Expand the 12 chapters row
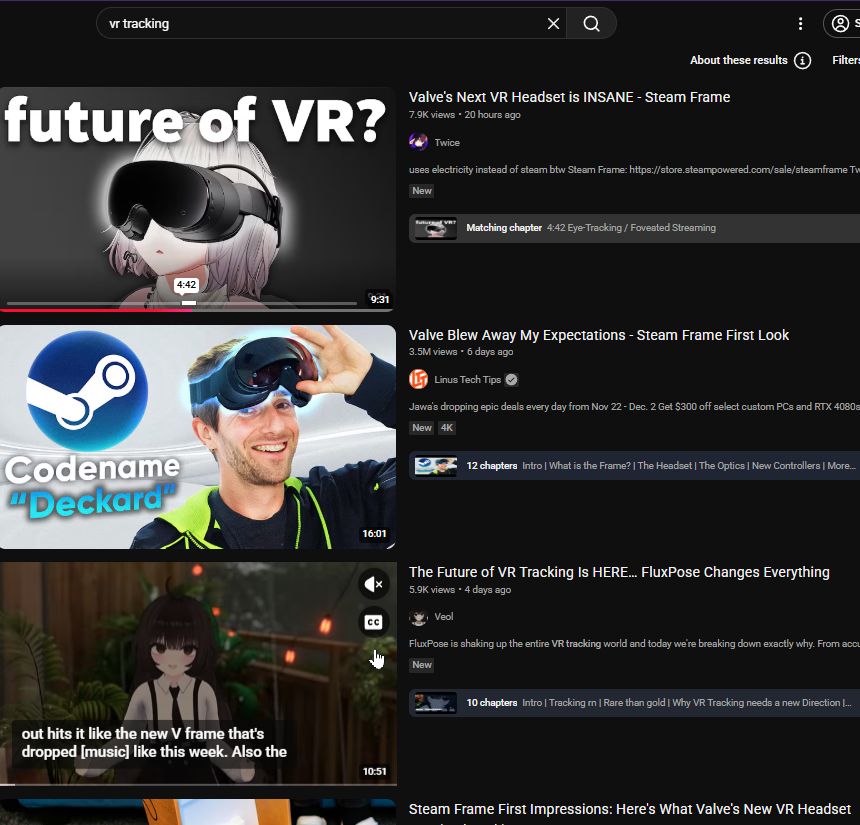 pos(634,466)
